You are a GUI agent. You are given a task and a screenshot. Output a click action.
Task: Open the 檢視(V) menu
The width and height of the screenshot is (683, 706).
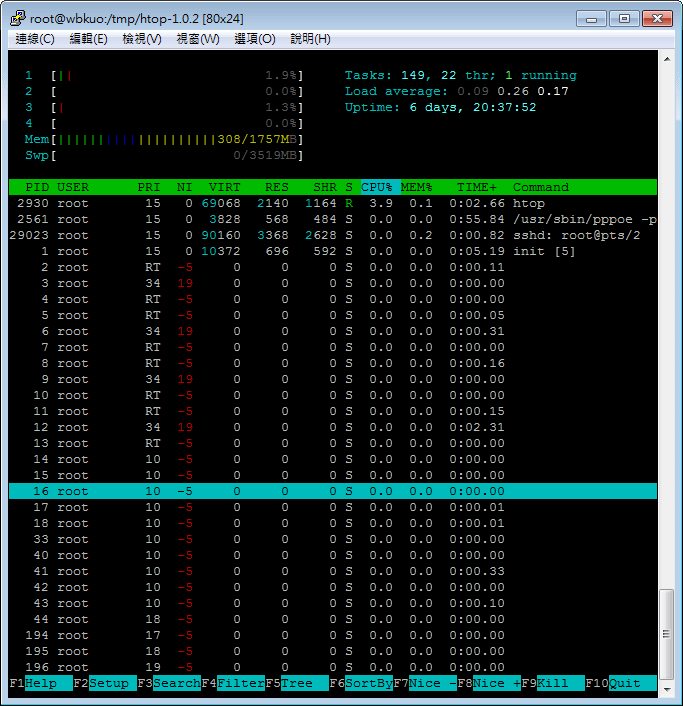point(142,39)
